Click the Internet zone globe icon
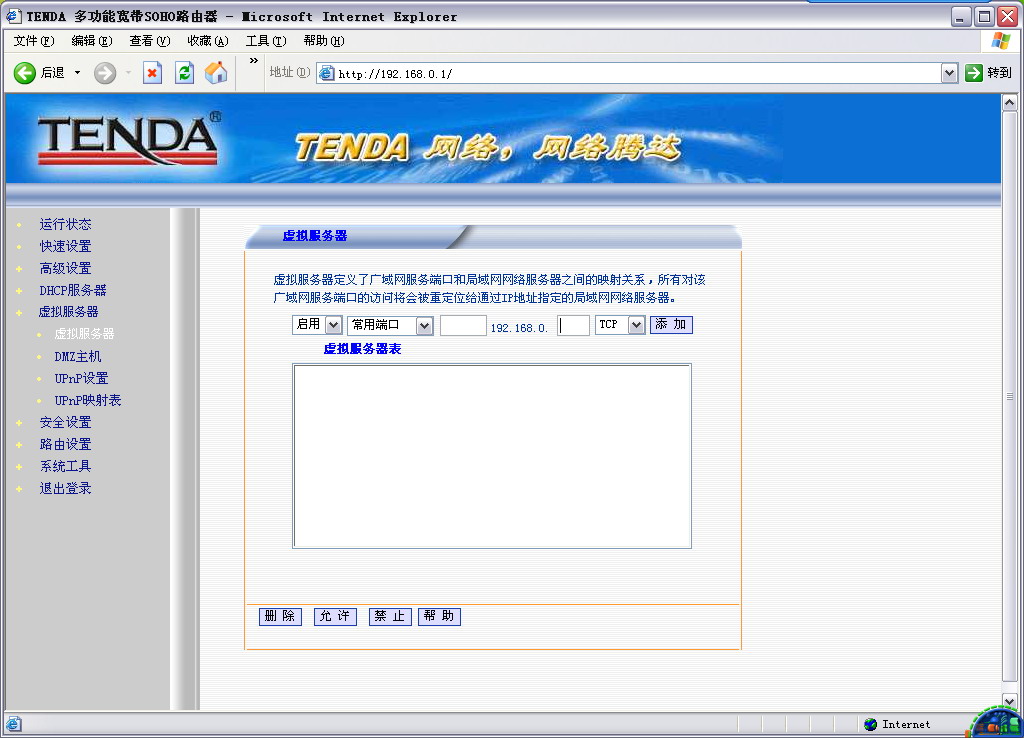The image size is (1024, 738). click(871, 724)
